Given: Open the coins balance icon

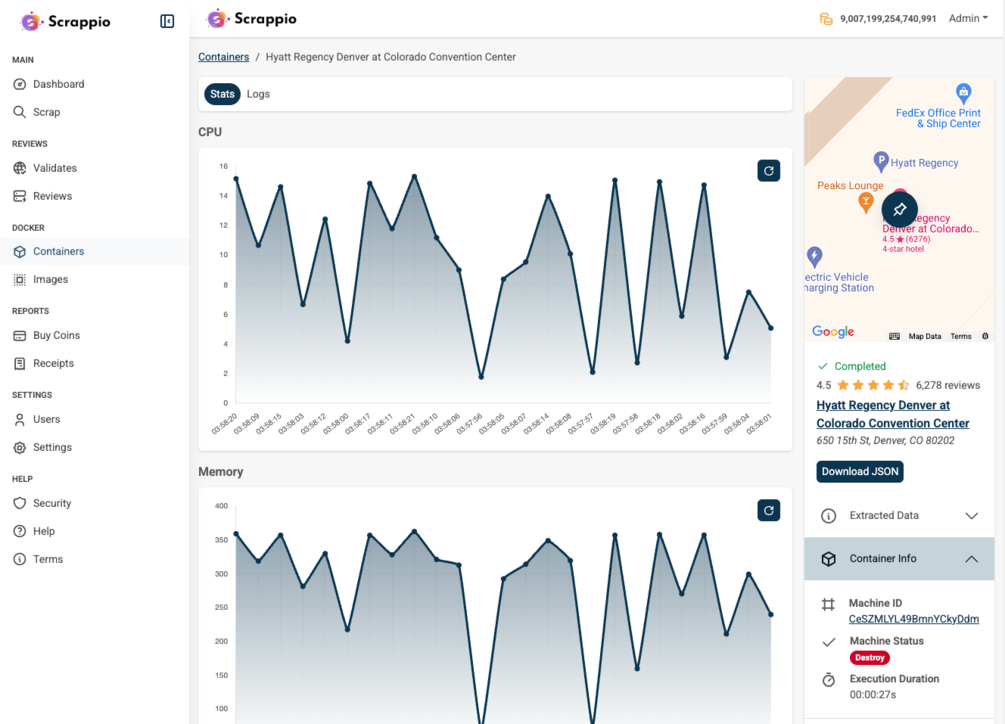Looking at the screenshot, I should 826,19.
